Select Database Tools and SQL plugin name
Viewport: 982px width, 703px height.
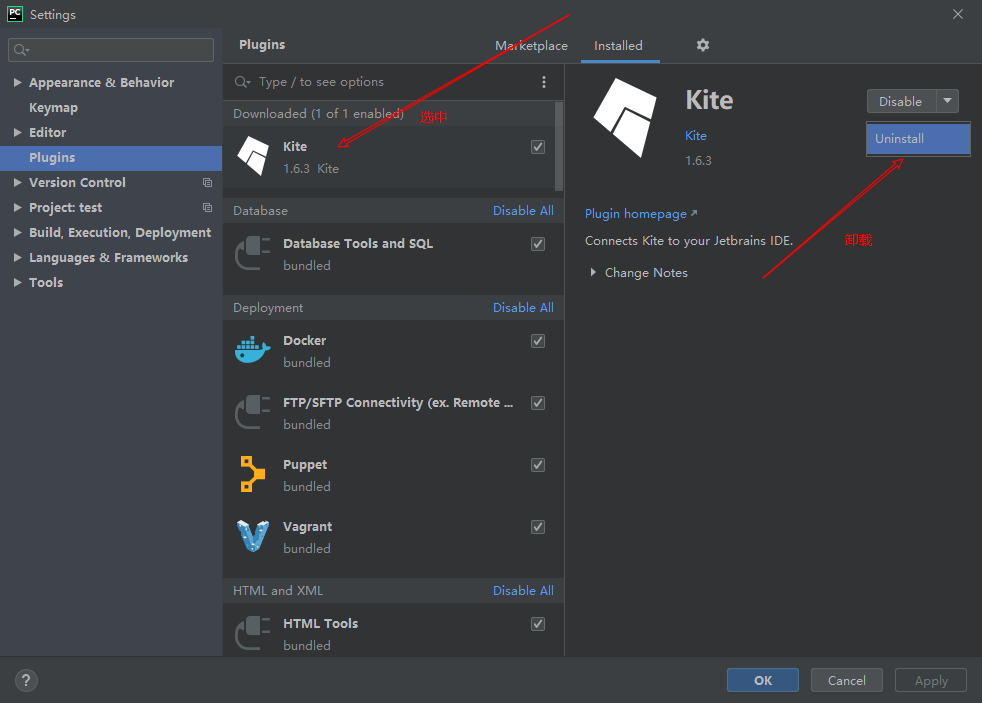click(x=358, y=244)
